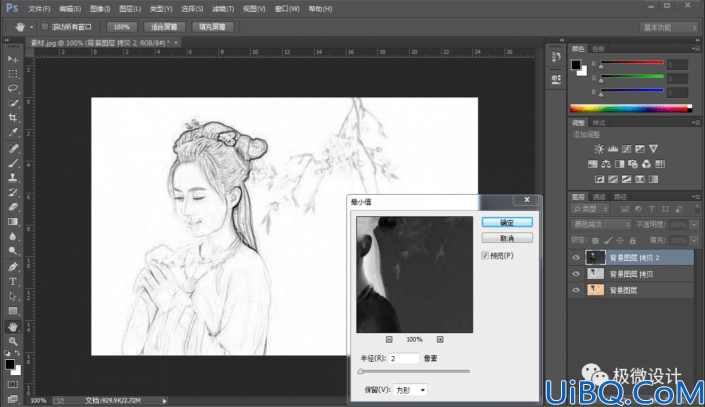
Task: Select the Rectangle shape tool
Action: tap(13, 311)
